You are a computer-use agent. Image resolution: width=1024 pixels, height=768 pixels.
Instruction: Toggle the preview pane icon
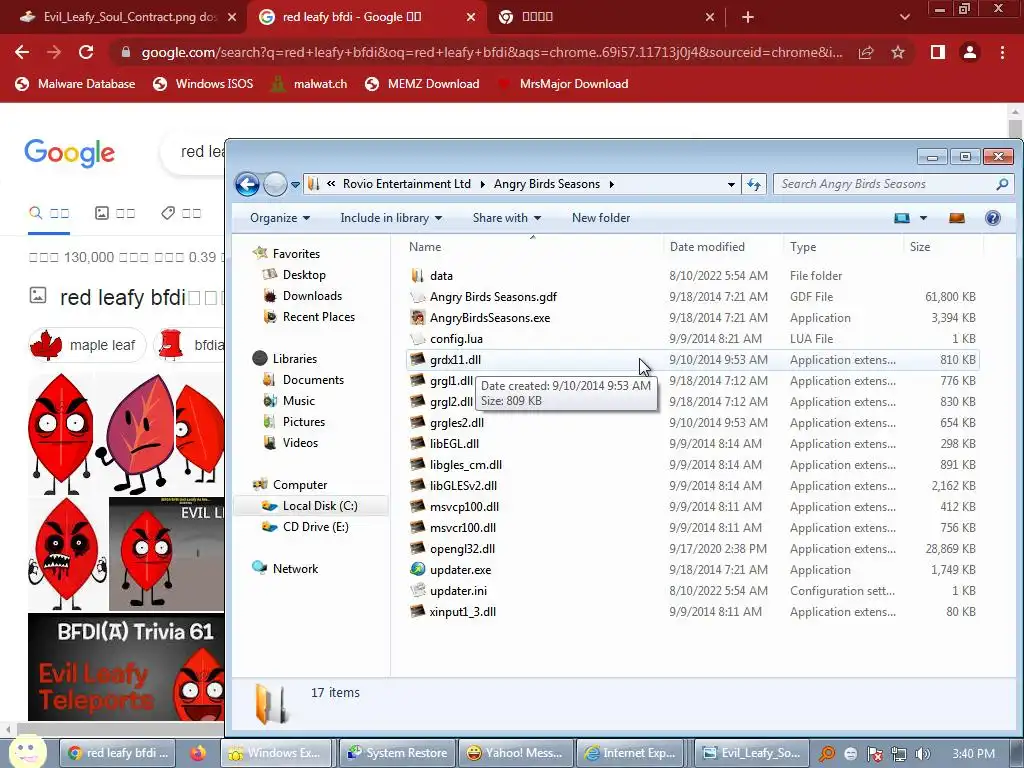[x=957, y=218]
